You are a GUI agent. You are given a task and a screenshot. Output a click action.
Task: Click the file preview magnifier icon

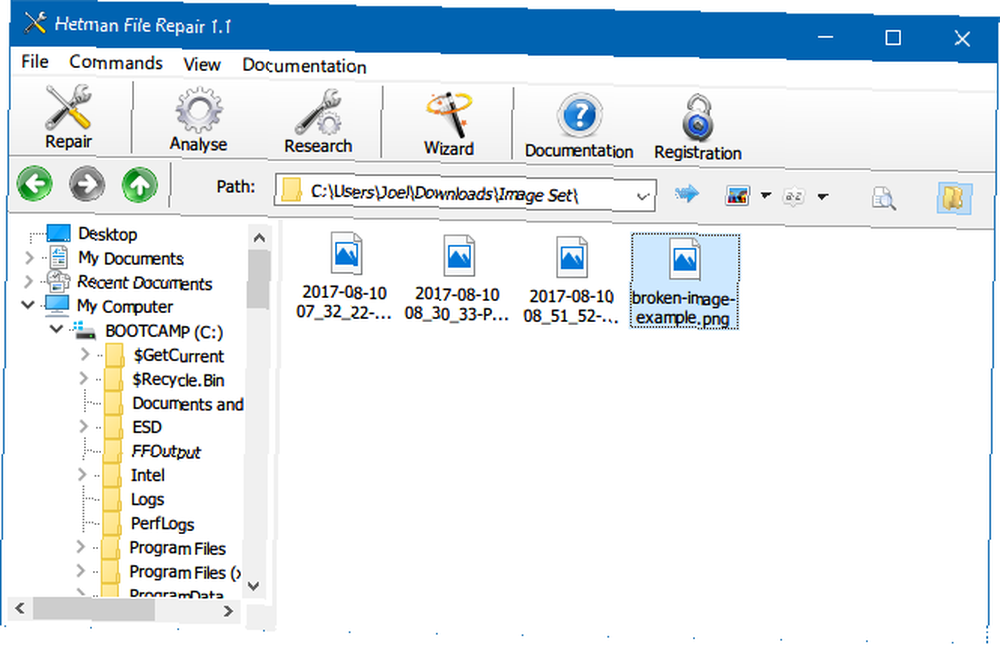pyautogui.click(x=884, y=198)
